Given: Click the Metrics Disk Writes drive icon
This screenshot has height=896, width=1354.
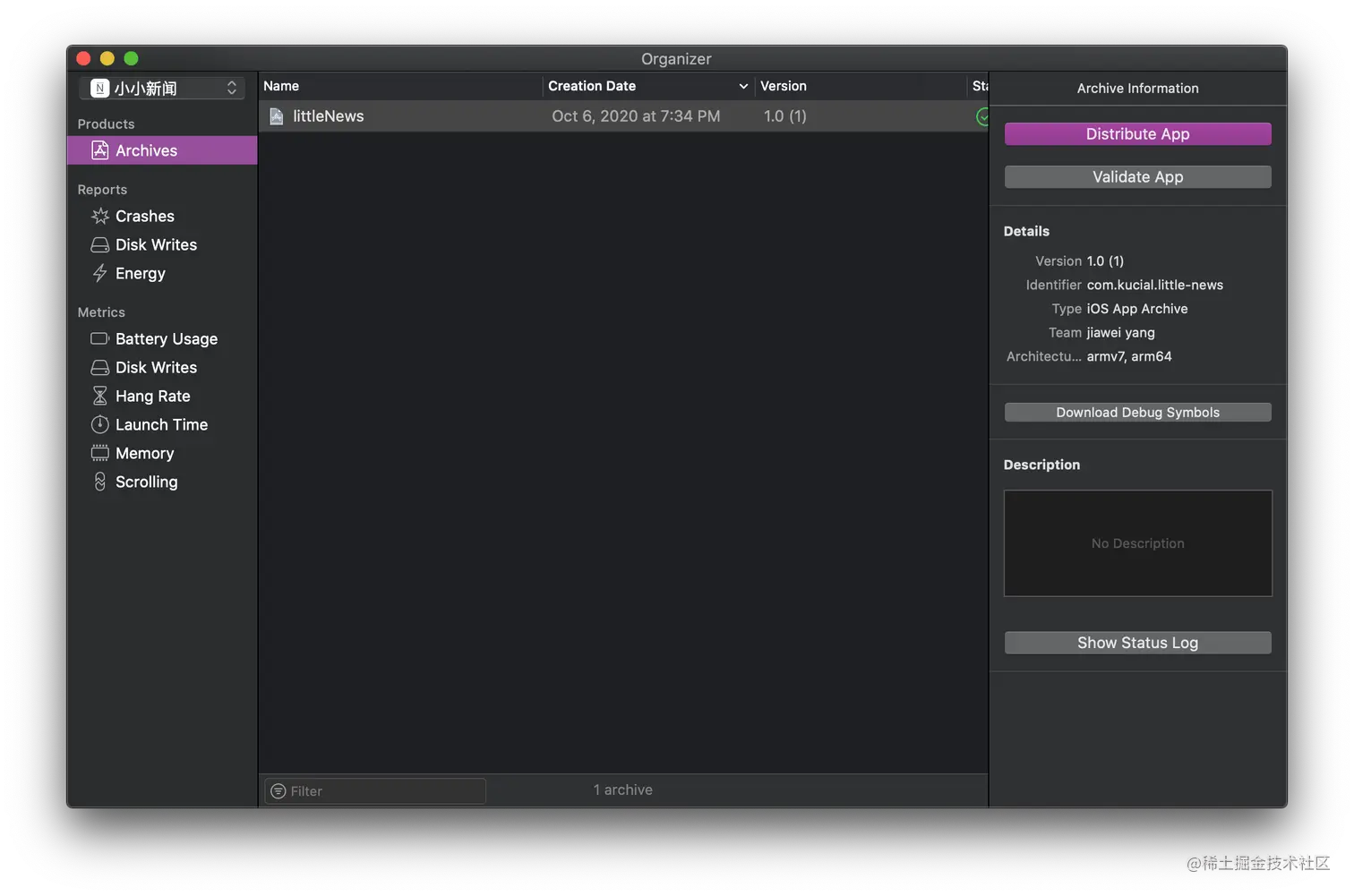Looking at the screenshot, I should click(x=100, y=367).
